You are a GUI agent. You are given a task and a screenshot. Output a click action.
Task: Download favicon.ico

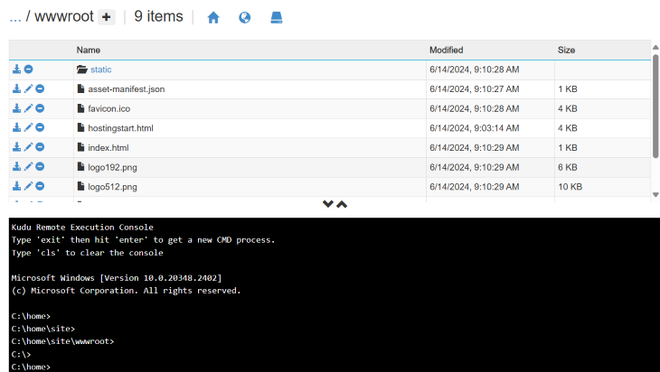point(16,108)
